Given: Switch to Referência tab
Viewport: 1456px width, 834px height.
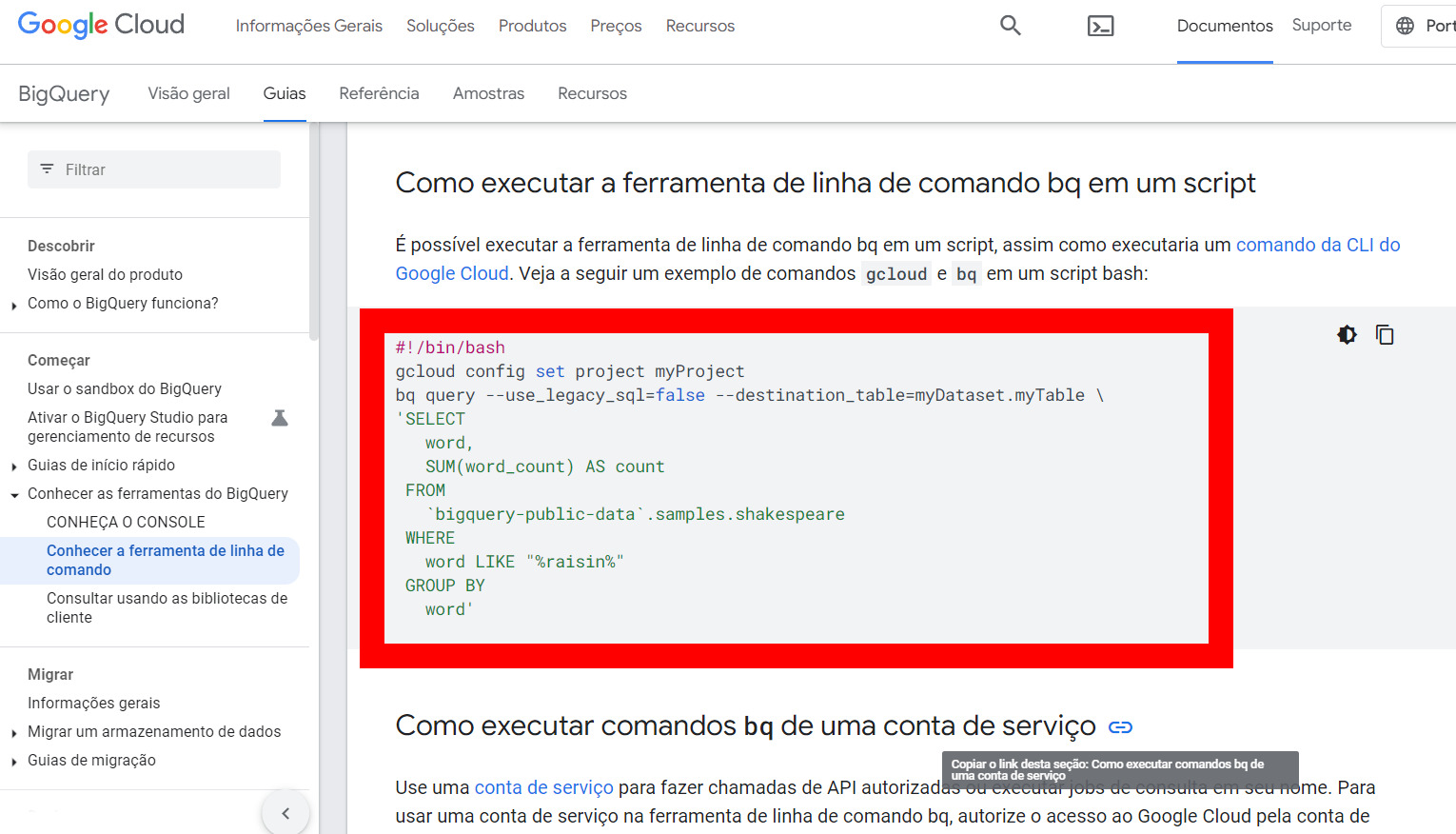Looking at the screenshot, I should click(379, 93).
